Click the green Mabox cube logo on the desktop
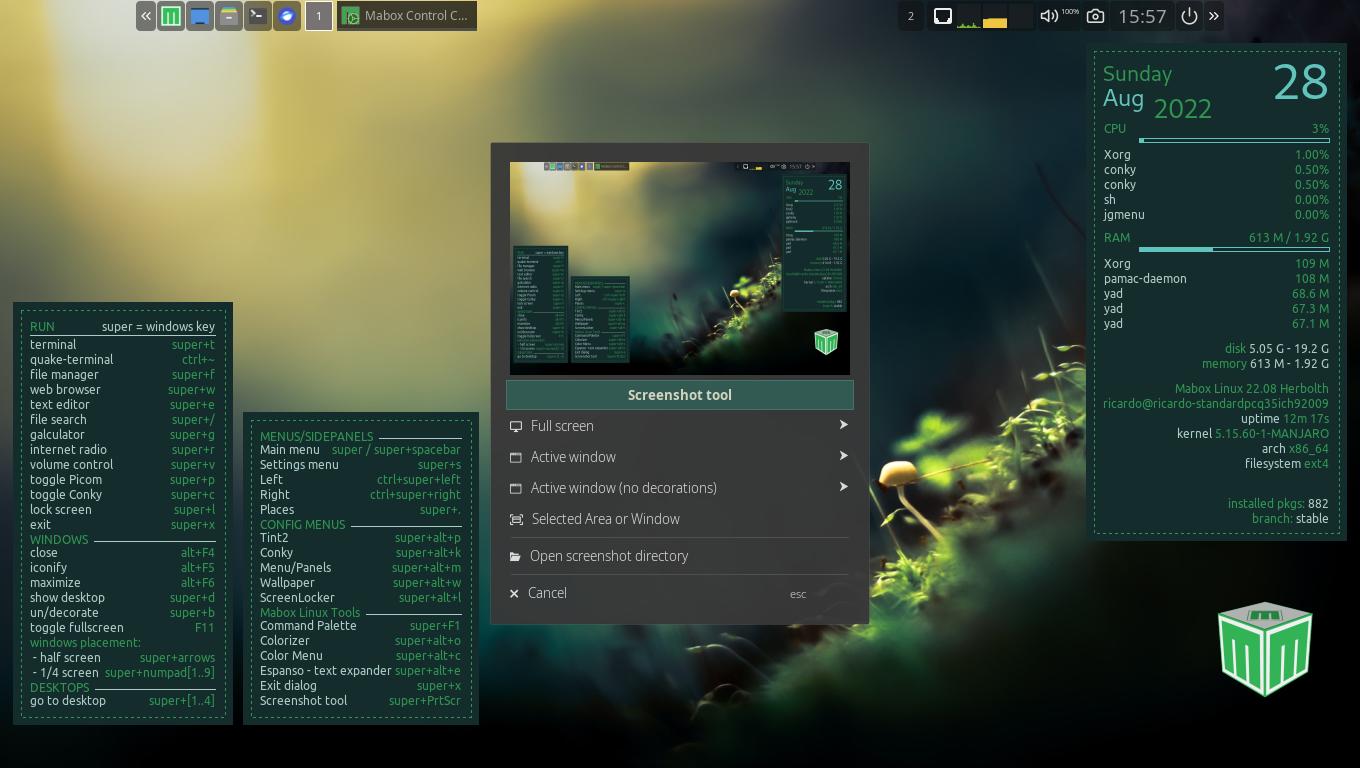This screenshot has width=1360, height=768. [1265, 649]
